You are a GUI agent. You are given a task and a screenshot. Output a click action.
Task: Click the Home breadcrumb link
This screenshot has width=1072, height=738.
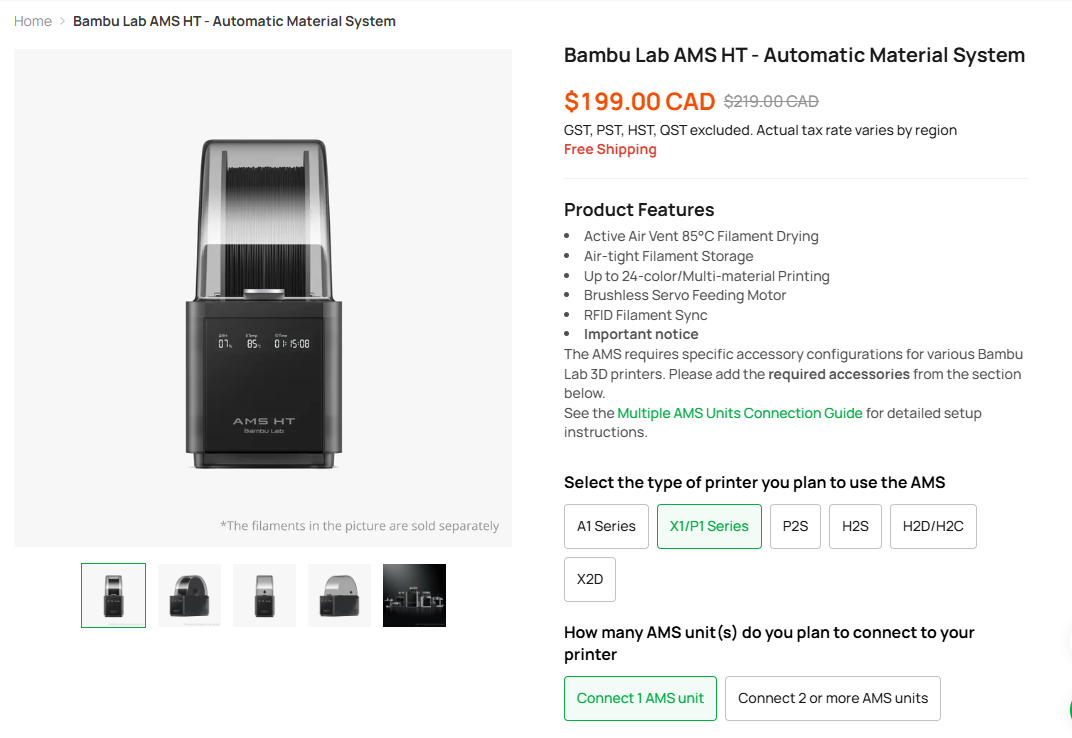tap(33, 21)
